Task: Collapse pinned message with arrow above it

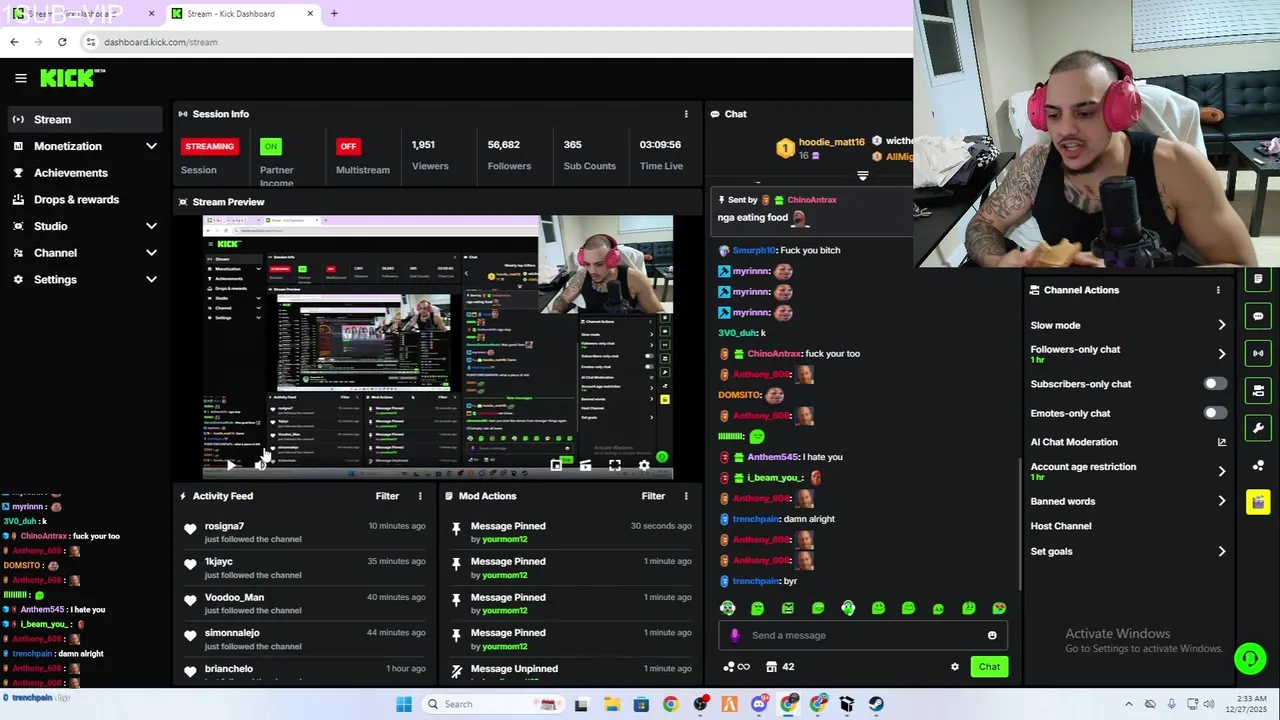Action: 863,176
